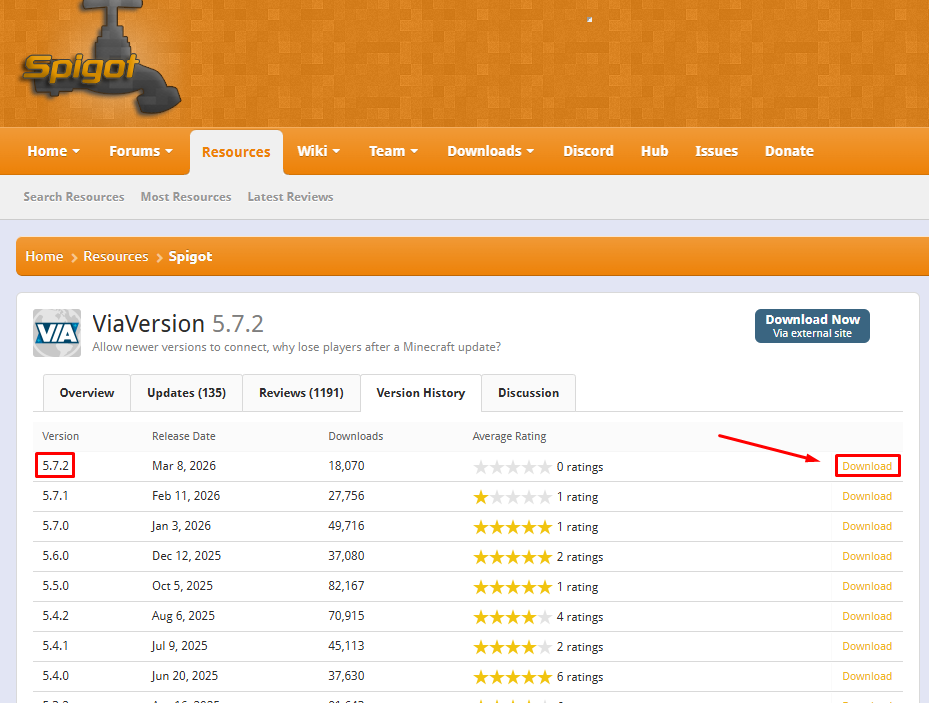Click the star rating for 5.4.0

click(512, 677)
